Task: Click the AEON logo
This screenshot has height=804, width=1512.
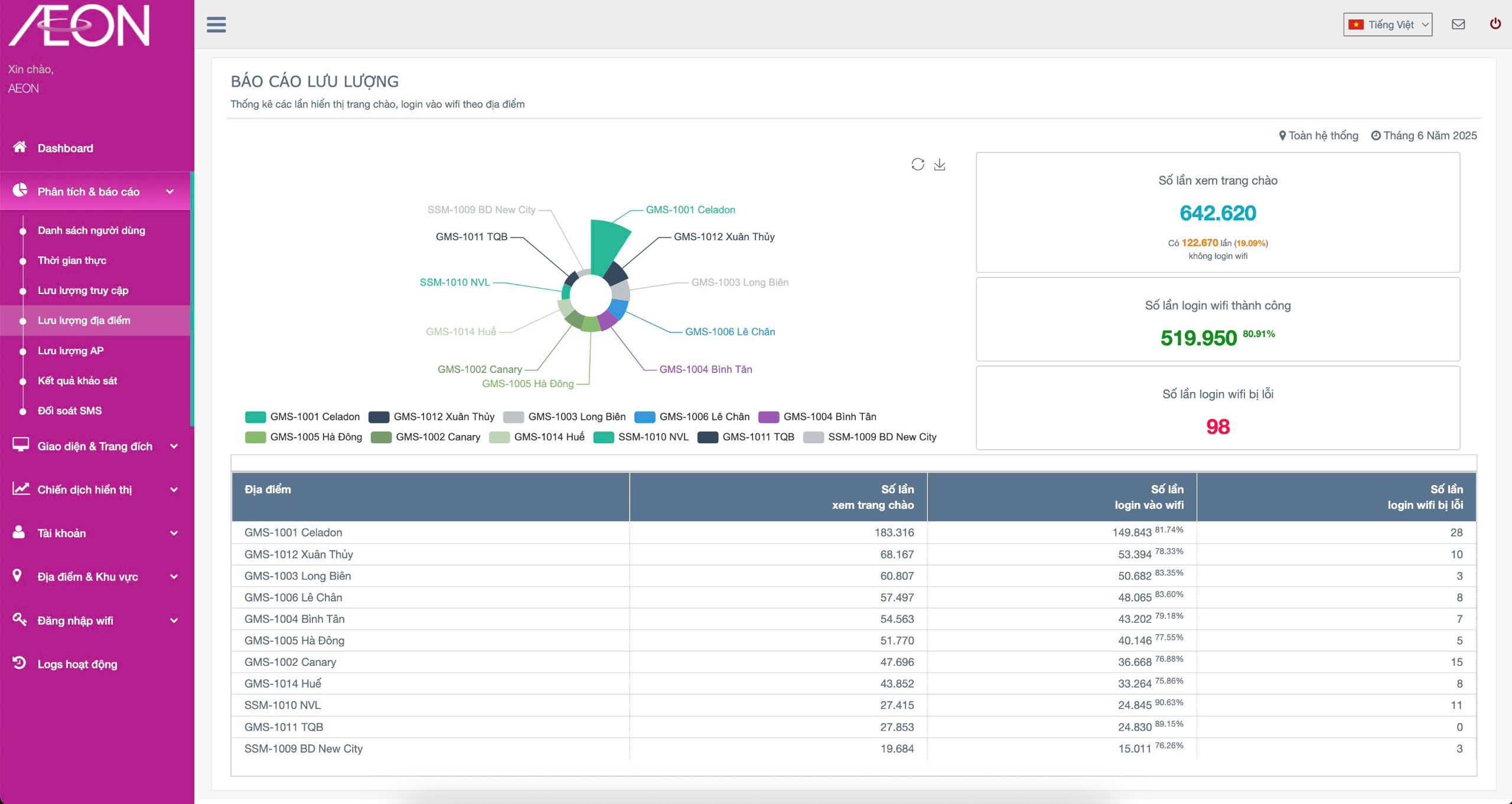Action: (79, 25)
